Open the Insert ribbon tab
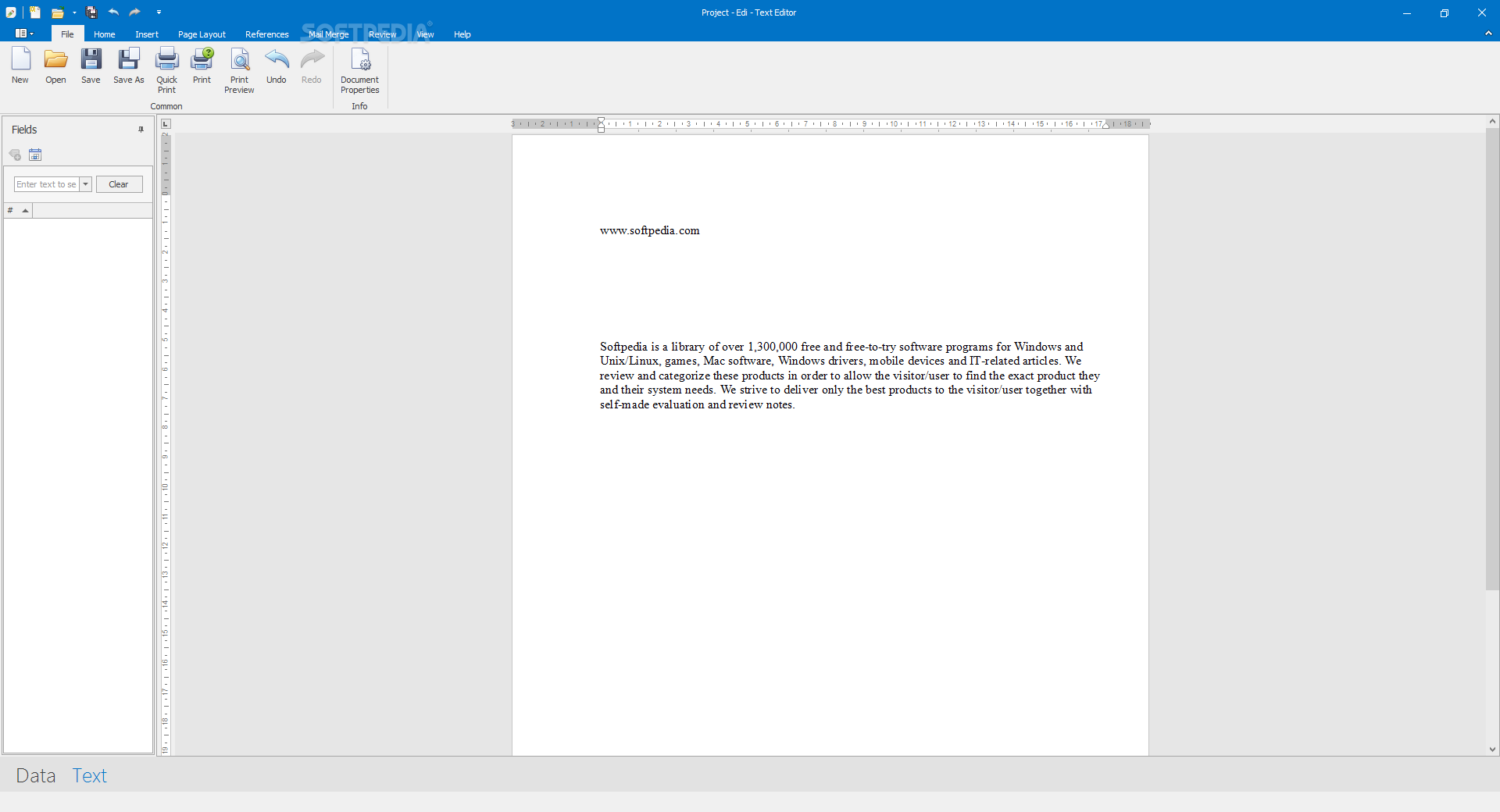The image size is (1500, 812). pyautogui.click(x=147, y=34)
